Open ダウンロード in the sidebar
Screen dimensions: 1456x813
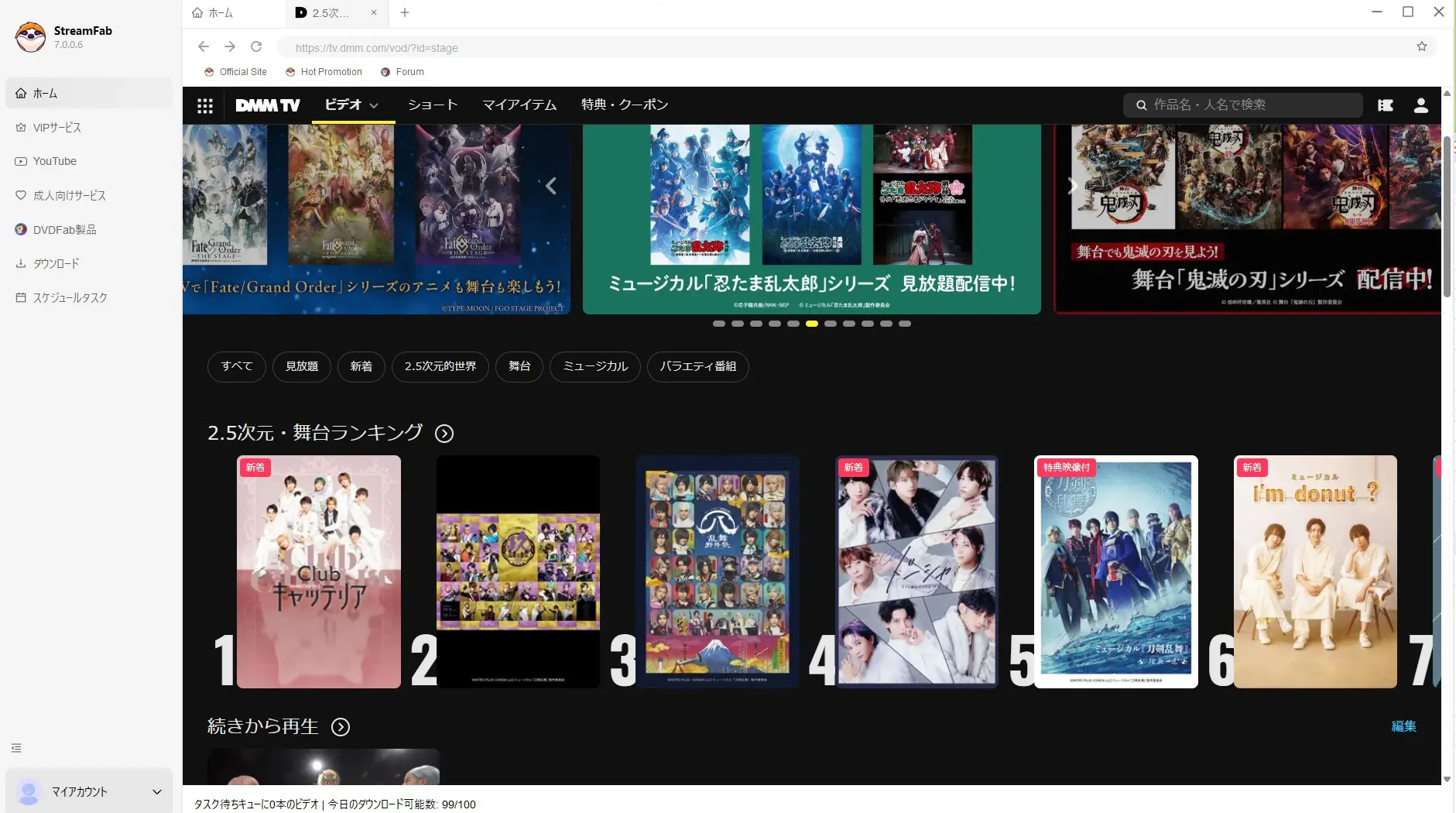coord(88,263)
